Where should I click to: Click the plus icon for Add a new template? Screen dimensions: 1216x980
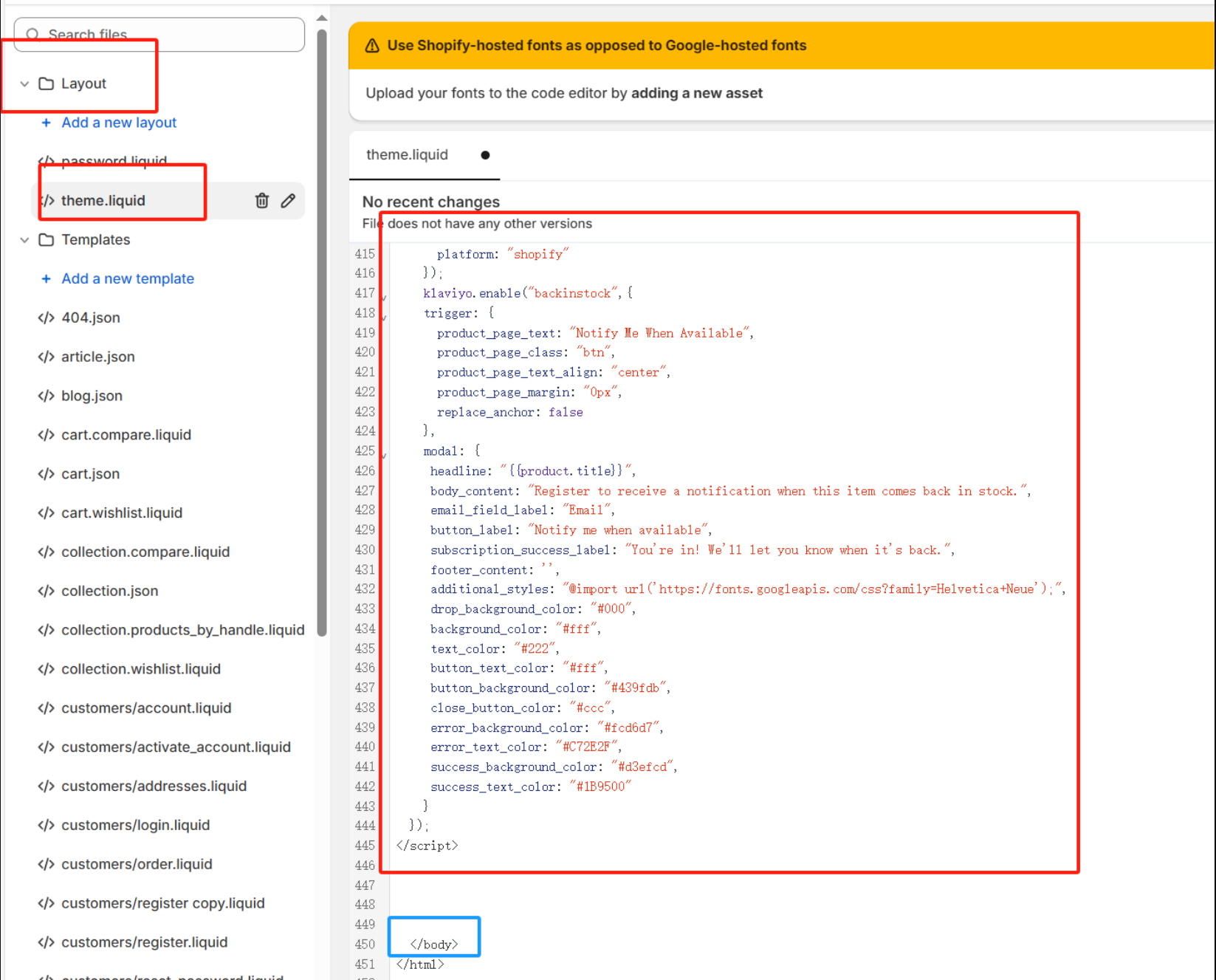click(x=46, y=278)
